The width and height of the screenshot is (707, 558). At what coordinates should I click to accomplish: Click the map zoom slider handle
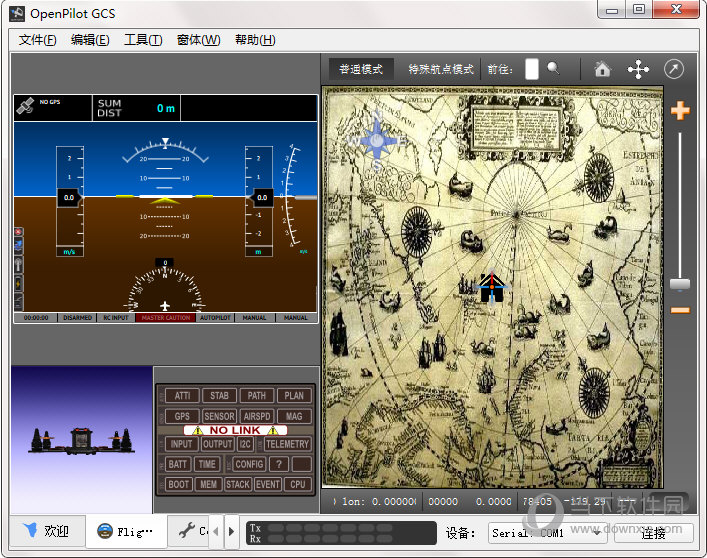[680, 284]
